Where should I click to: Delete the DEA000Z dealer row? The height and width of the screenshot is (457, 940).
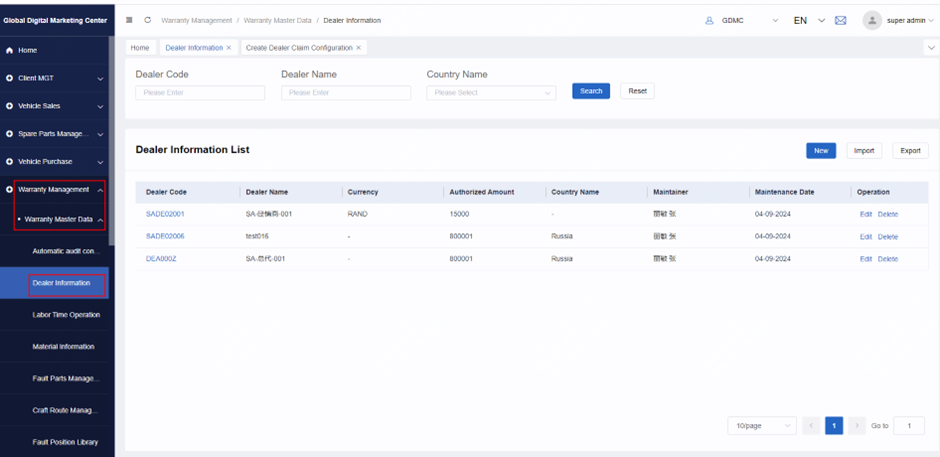(x=888, y=259)
